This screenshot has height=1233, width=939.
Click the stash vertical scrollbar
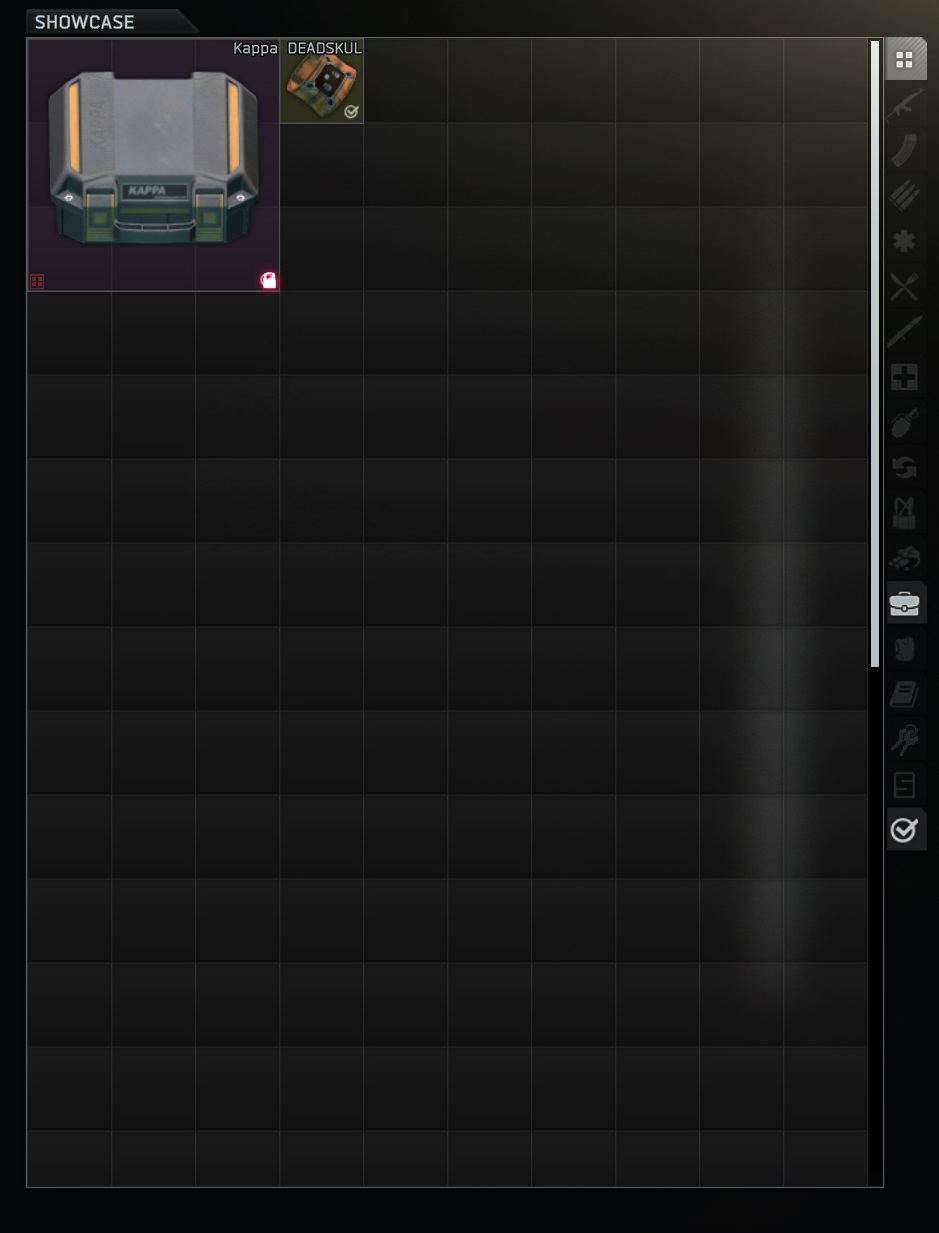click(875, 354)
